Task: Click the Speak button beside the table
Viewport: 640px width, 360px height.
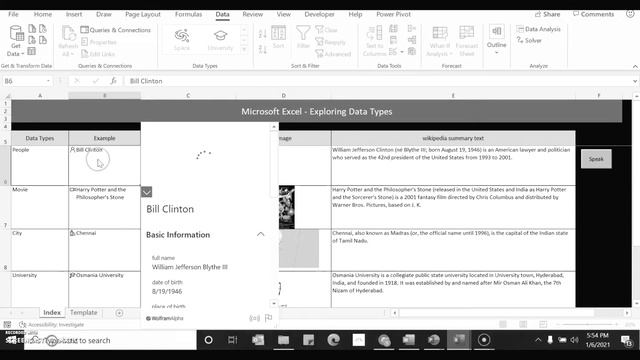Action: (x=596, y=159)
